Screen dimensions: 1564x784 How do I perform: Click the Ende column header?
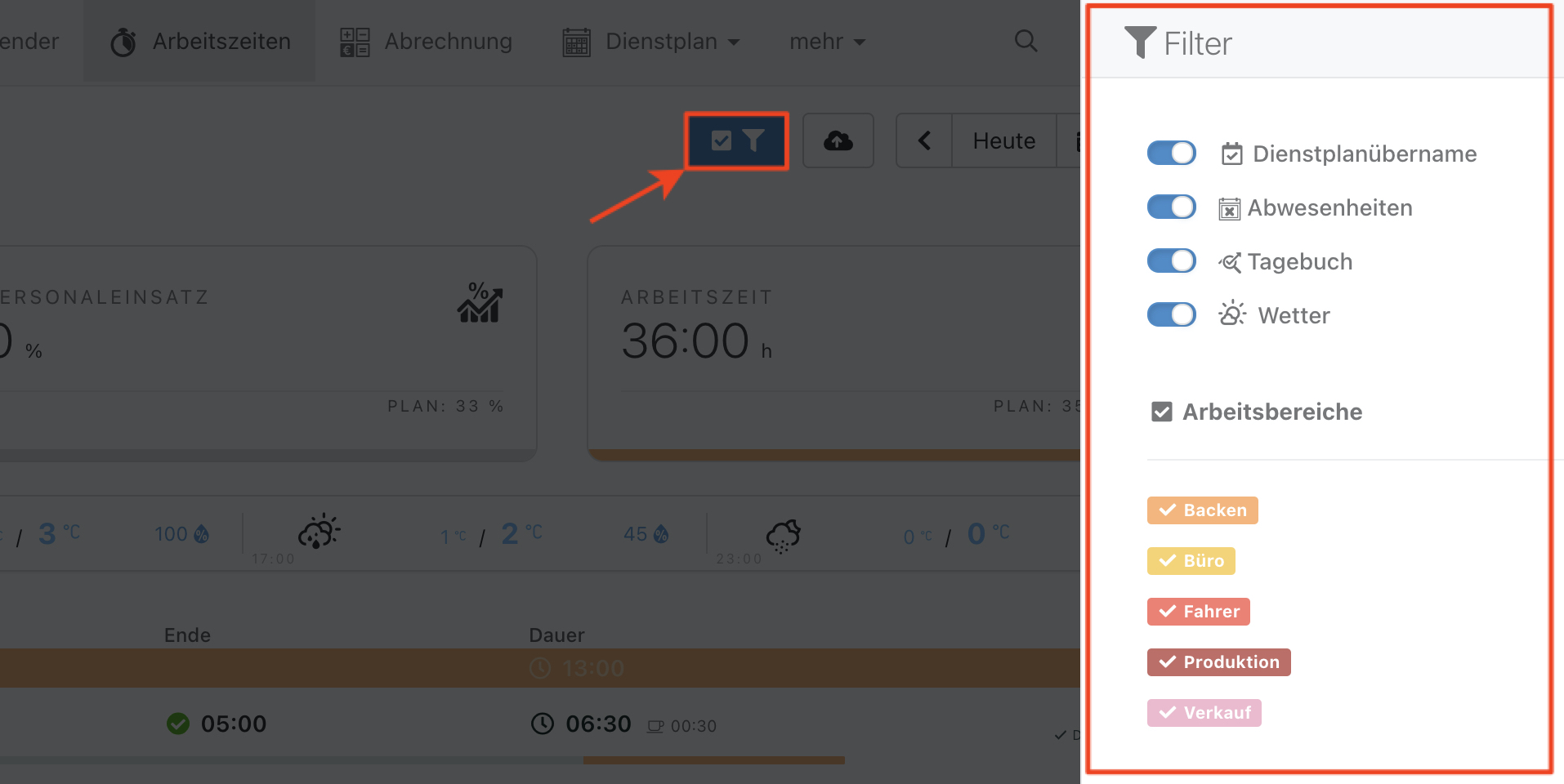tap(187, 635)
